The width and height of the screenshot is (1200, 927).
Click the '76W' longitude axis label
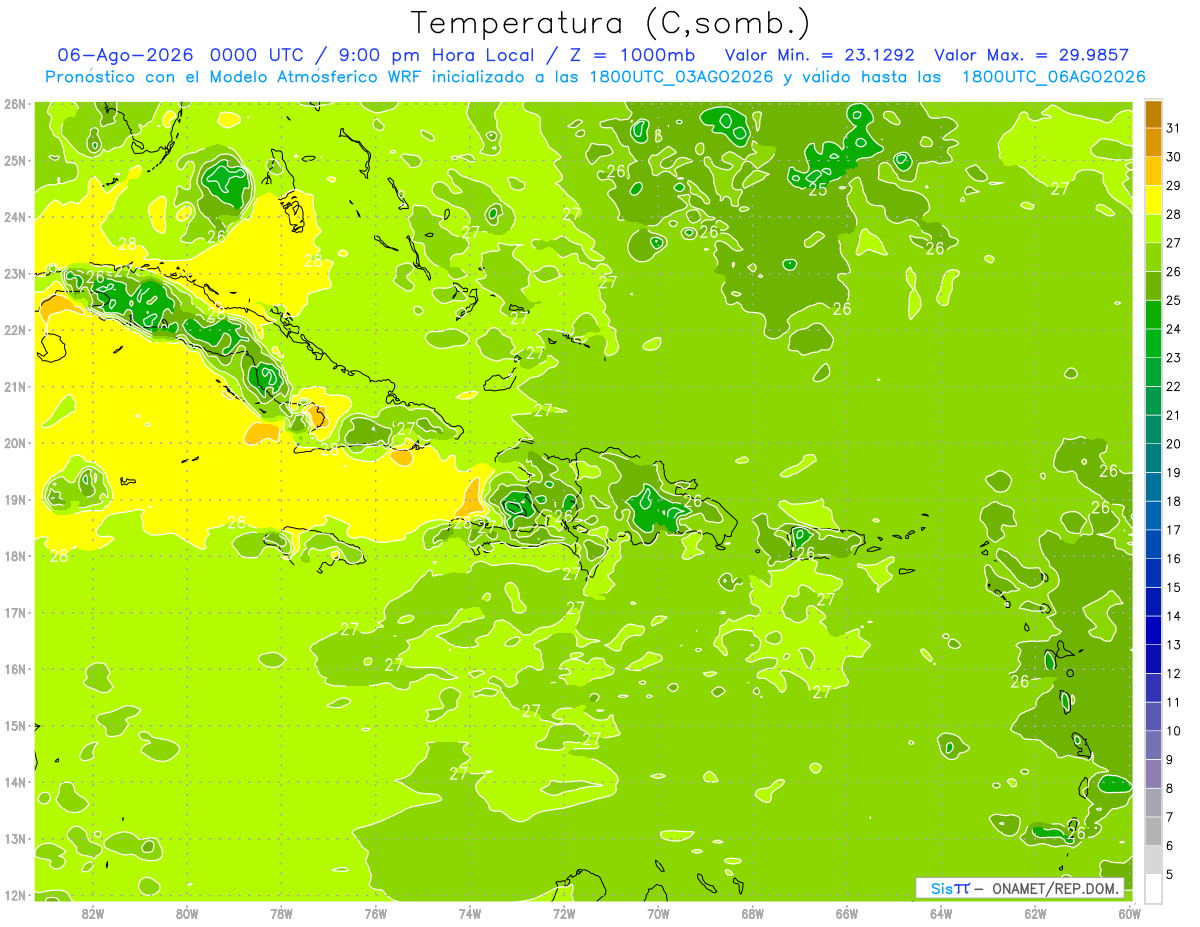pyautogui.click(x=375, y=913)
